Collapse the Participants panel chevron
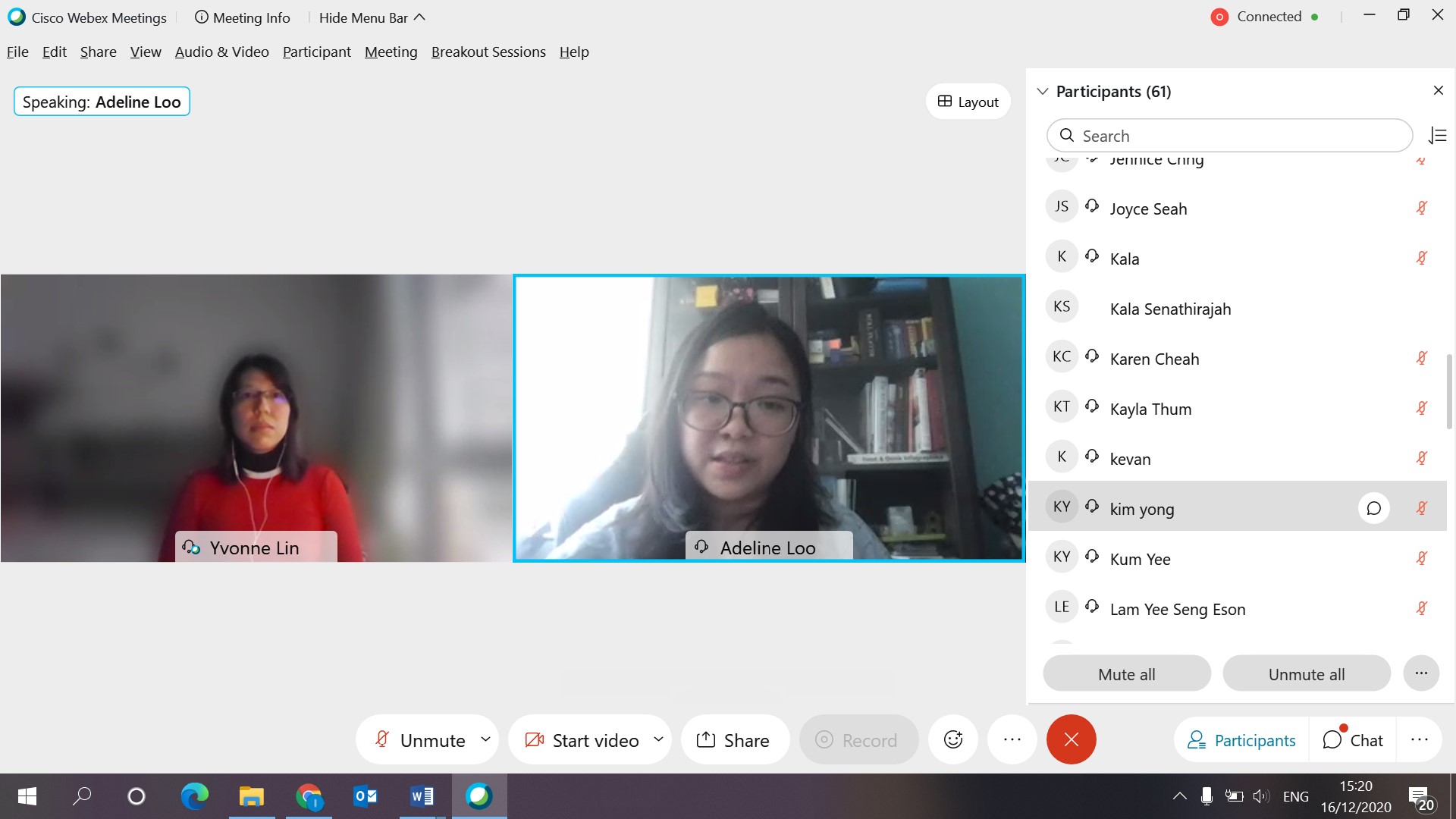The height and width of the screenshot is (819, 1456). click(1043, 92)
